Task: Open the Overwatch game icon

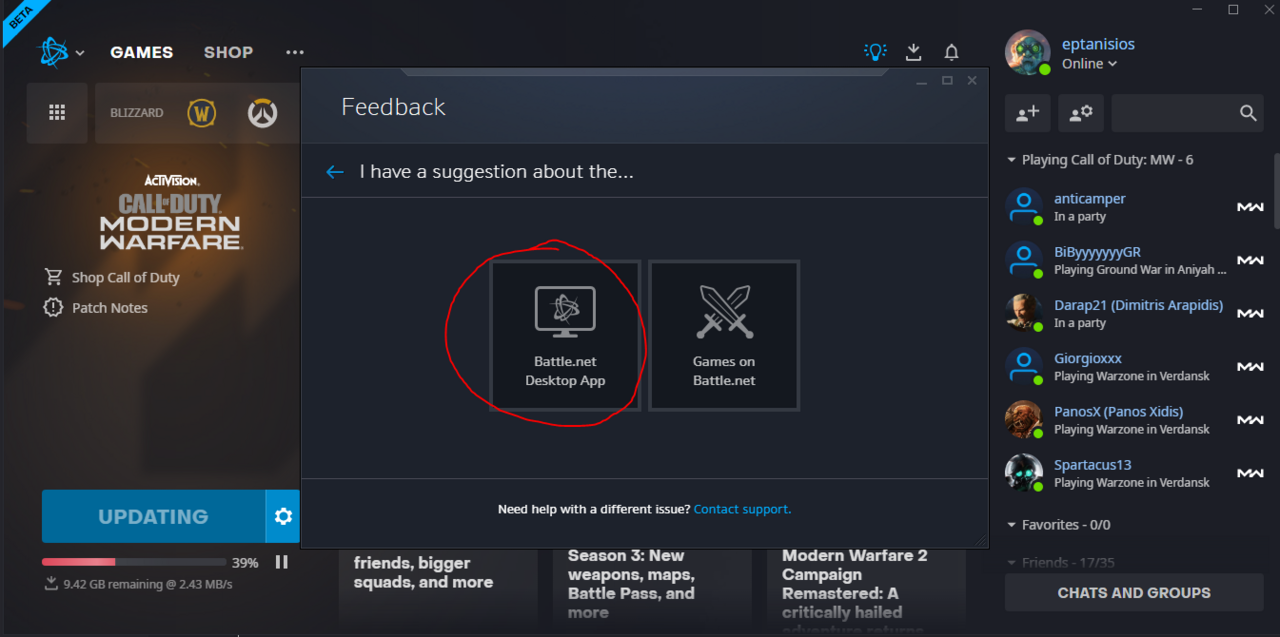Action: pos(262,113)
